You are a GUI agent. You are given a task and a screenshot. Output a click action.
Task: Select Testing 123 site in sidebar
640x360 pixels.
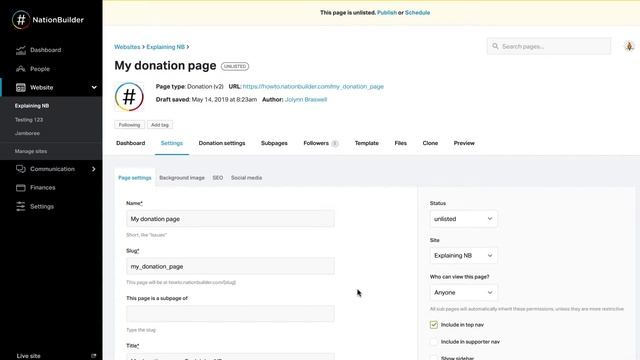click(x=29, y=120)
